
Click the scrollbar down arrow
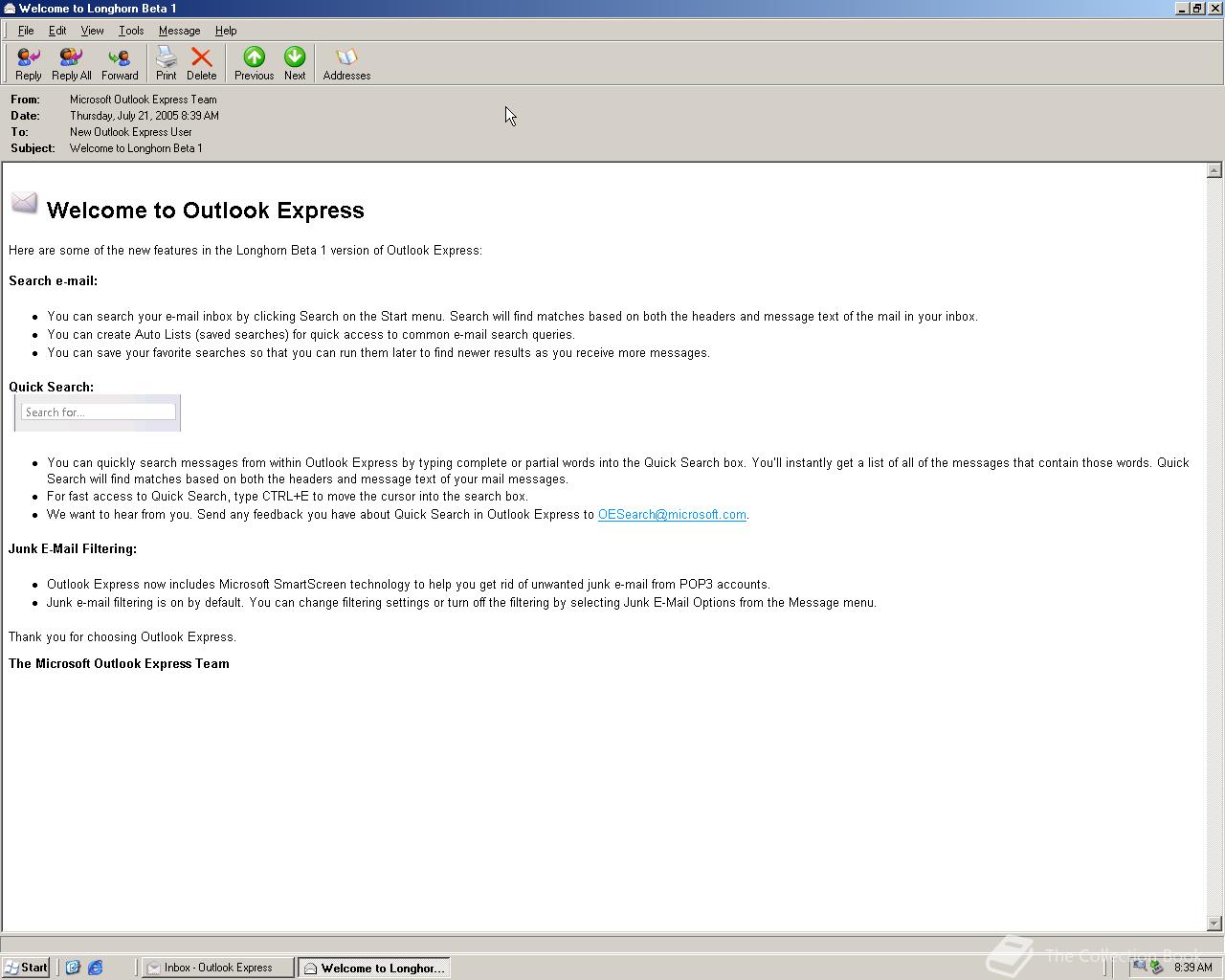click(1214, 924)
